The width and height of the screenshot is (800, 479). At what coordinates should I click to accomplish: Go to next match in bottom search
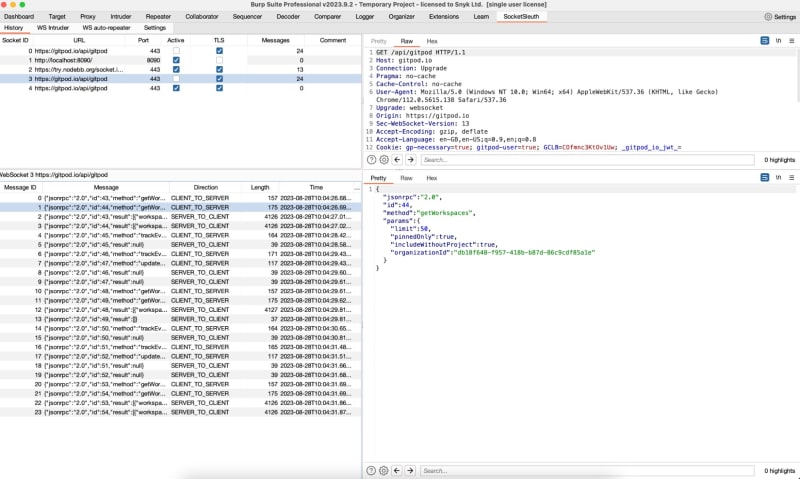coord(410,470)
